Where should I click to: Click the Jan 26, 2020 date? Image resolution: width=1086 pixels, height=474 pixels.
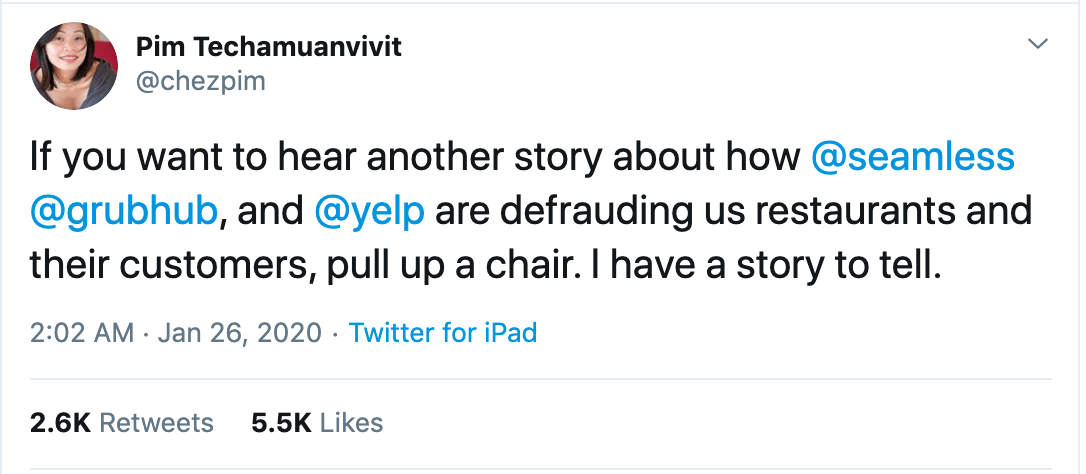(239, 332)
